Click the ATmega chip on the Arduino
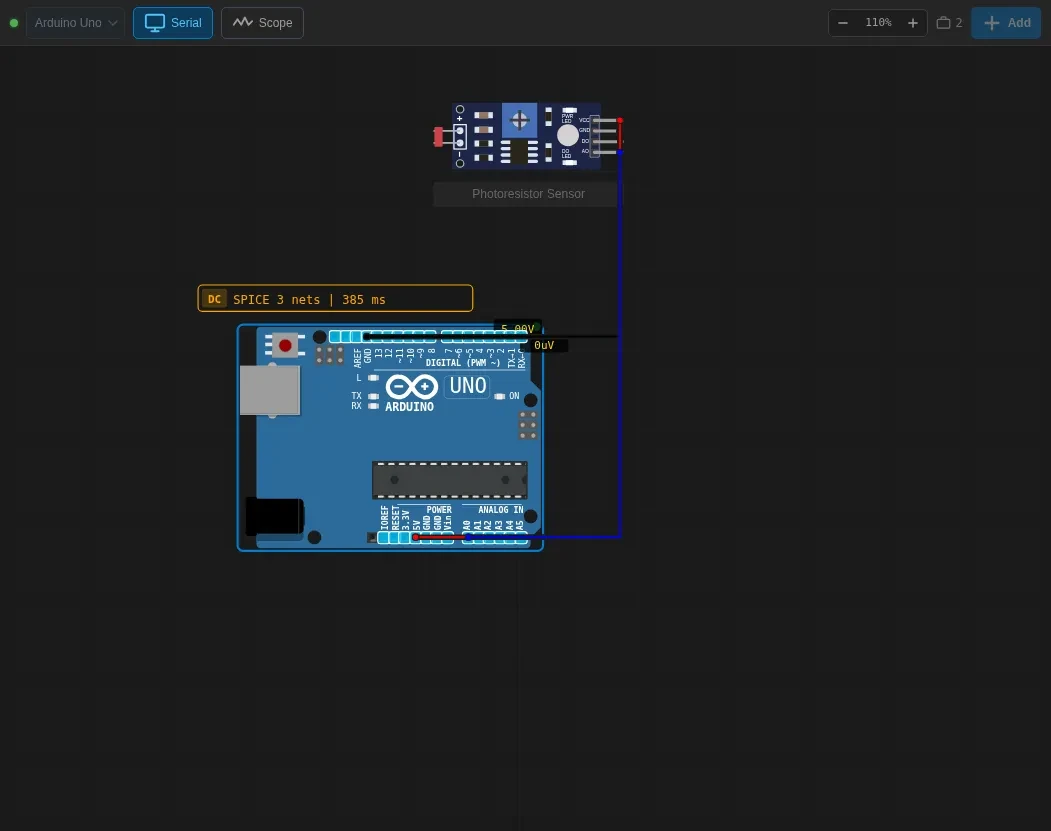1051x831 pixels. coord(450,480)
